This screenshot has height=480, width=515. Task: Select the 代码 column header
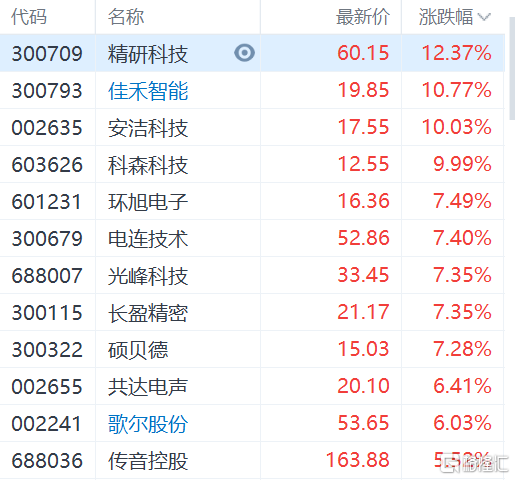click(29, 17)
